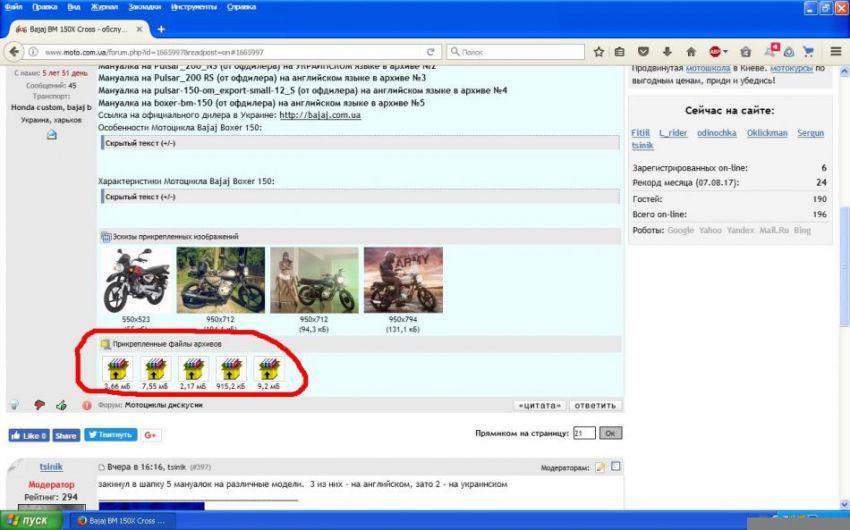850x530 pixels.
Task: Click the Поиск search field
Action: [x=516, y=52]
